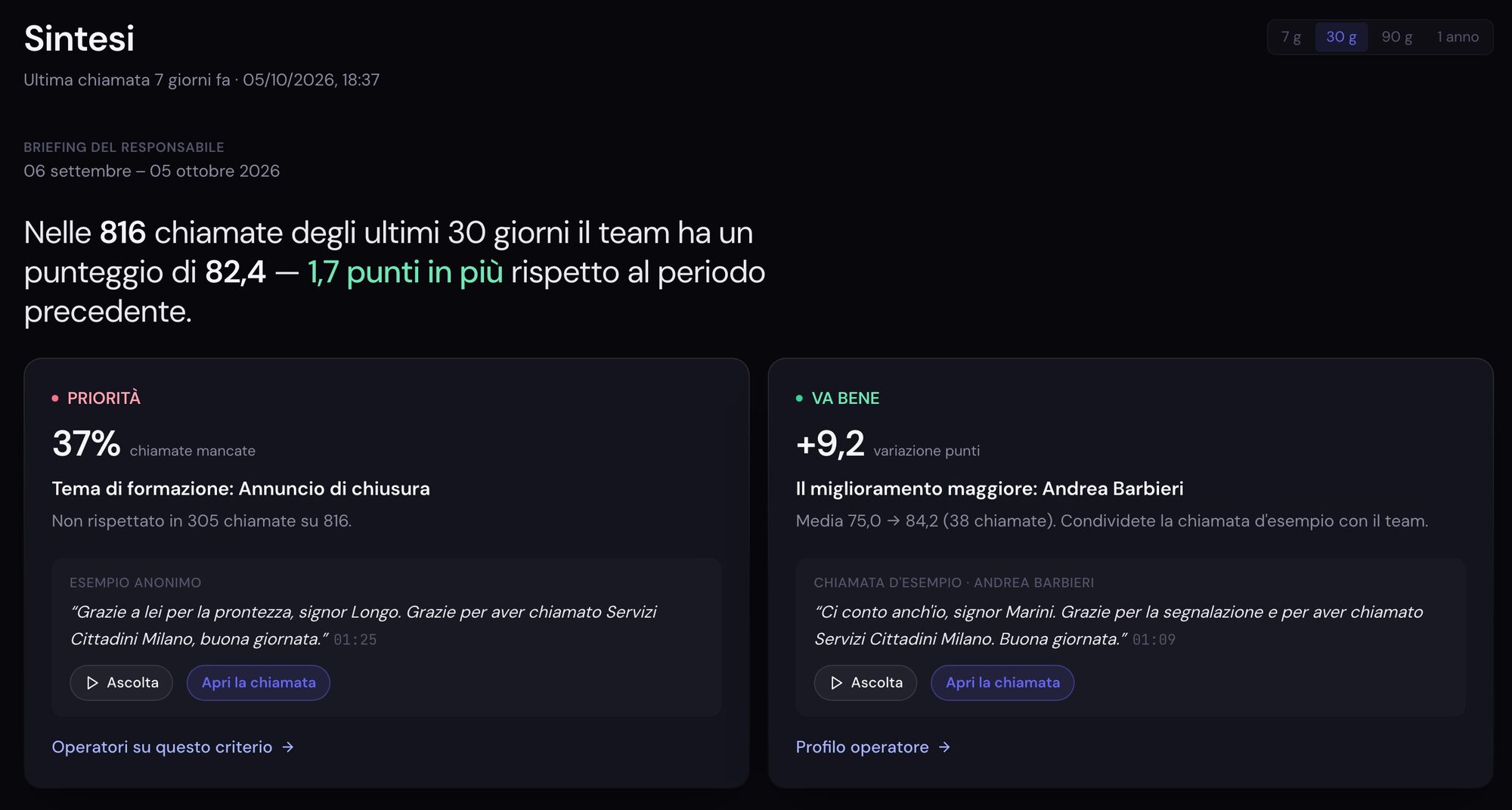Screen dimensions: 1512x810
Task: Click the date range '06 settembre – 05 ottobre 2026'
Action: click(x=151, y=171)
